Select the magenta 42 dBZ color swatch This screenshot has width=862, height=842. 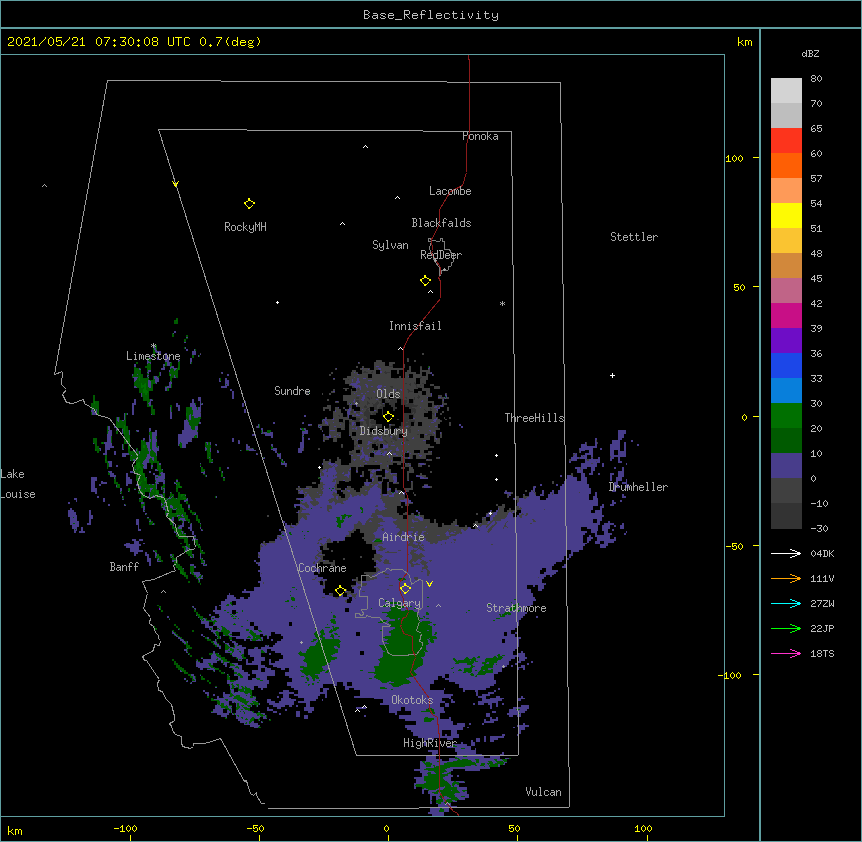786,315
